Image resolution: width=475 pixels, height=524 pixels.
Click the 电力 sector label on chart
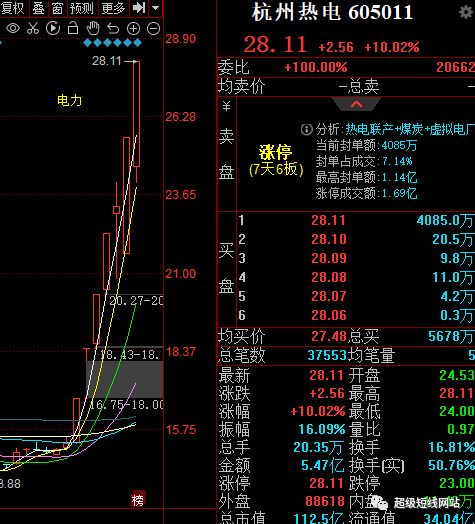[x=70, y=100]
